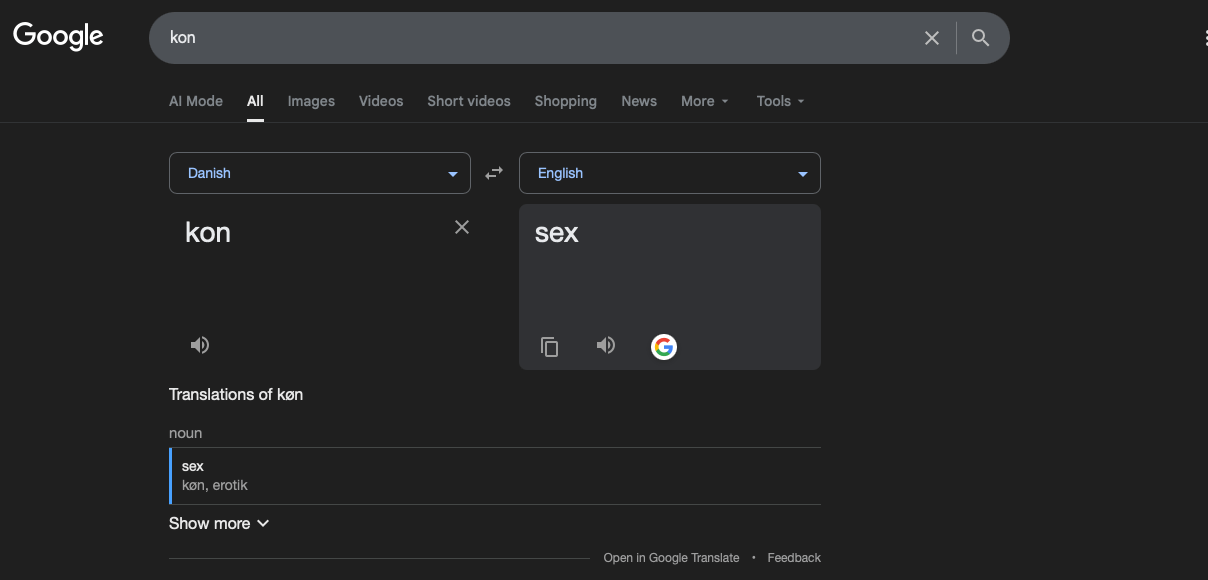Expand Show more translations
Screen dimensions: 1208x580
tap(219, 523)
